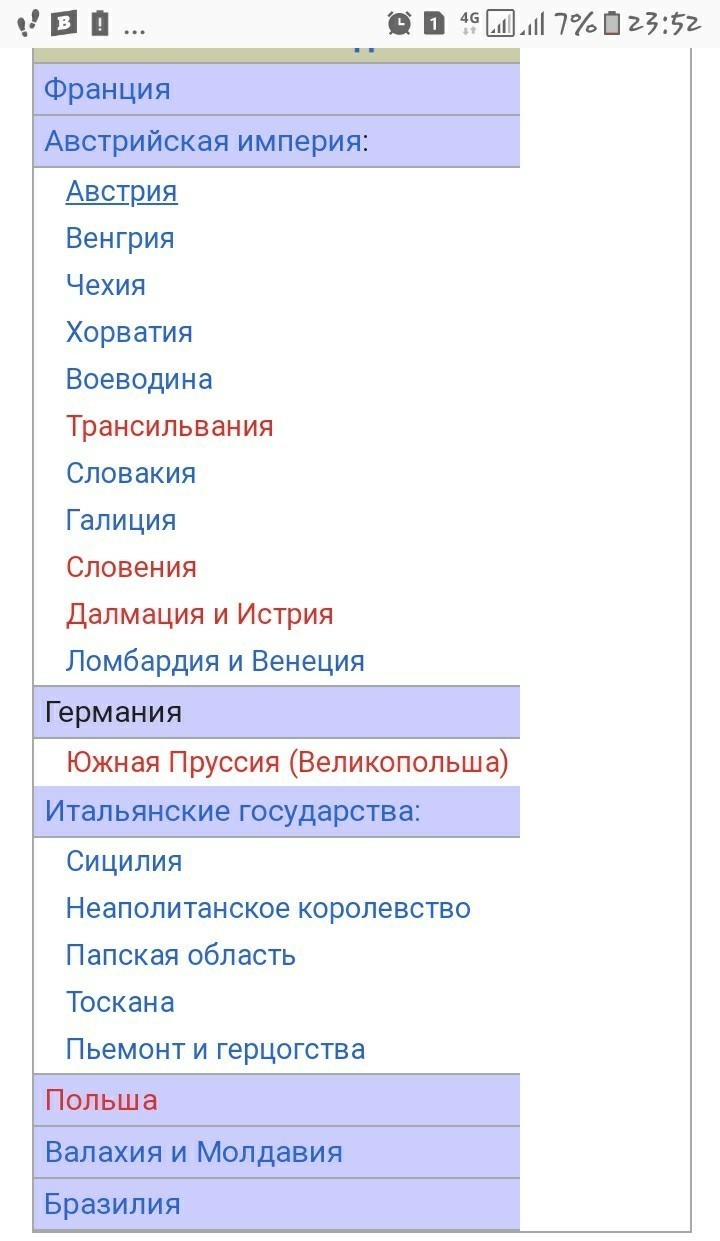Tap the battery indicator icon
Screen dimensions: 720x1241
point(612,23)
